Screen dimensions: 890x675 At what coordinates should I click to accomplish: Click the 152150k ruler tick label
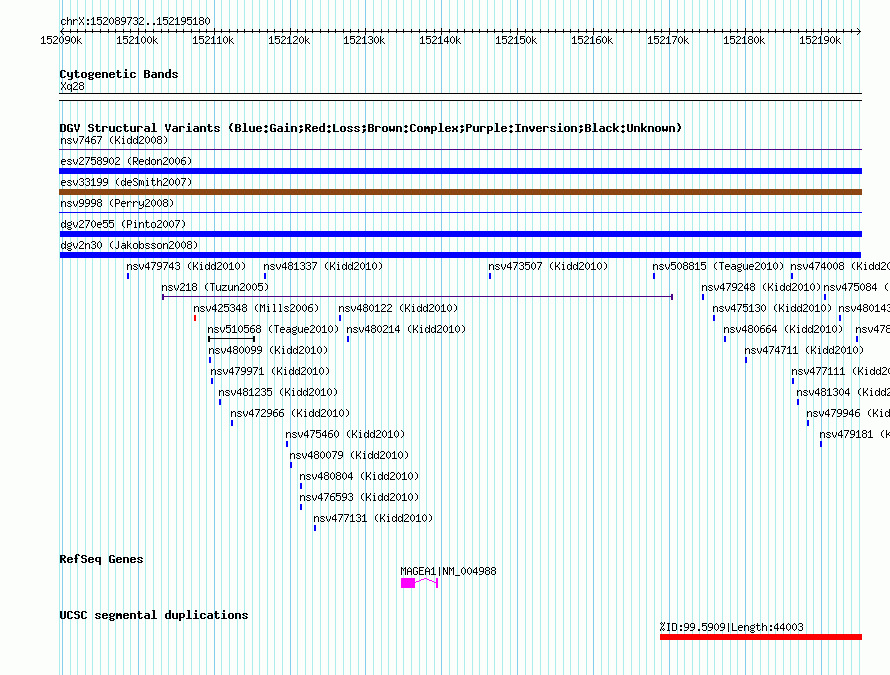tap(516, 40)
